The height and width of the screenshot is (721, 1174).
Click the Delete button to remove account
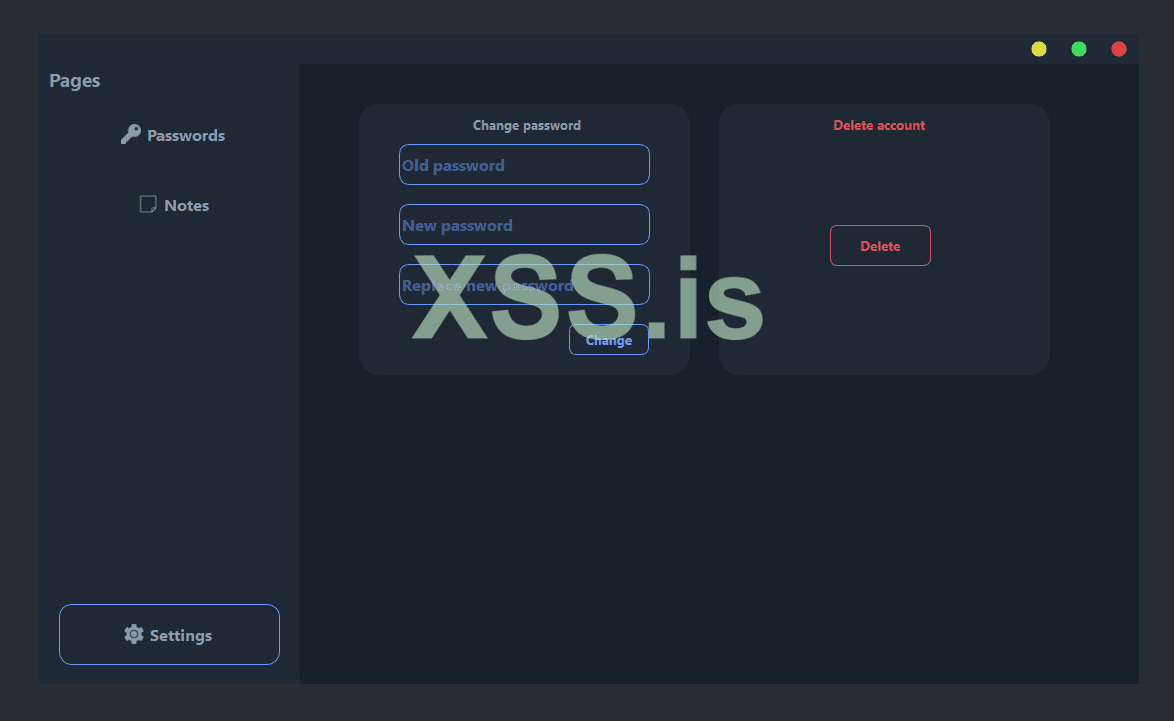tap(880, 245)
